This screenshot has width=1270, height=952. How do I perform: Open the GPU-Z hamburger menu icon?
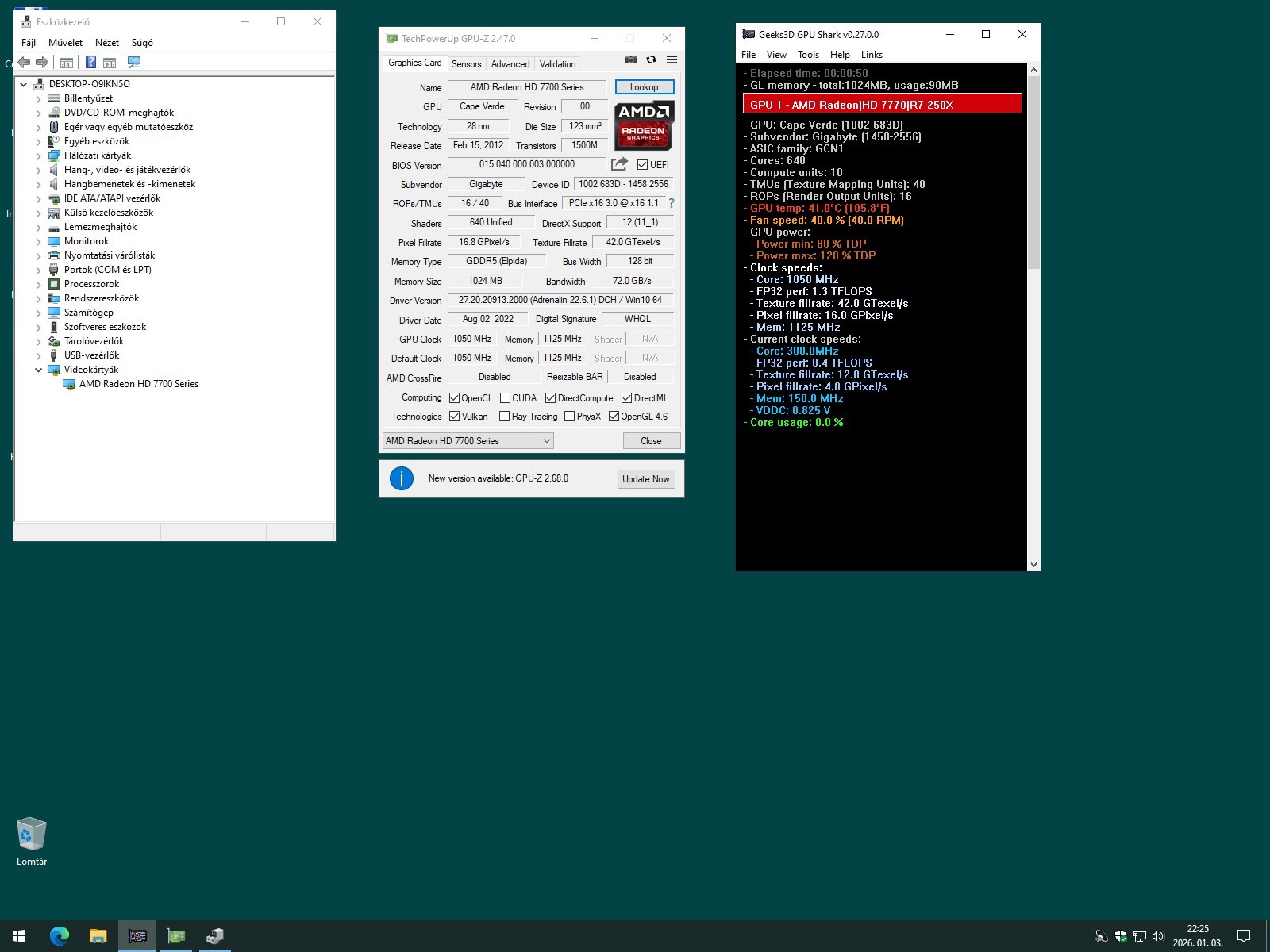pos(672,59)
